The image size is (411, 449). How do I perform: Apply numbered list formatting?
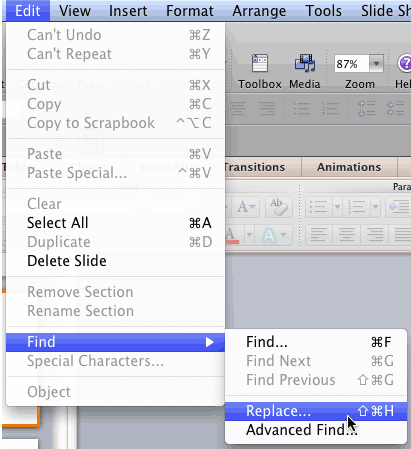pos(356,207)
